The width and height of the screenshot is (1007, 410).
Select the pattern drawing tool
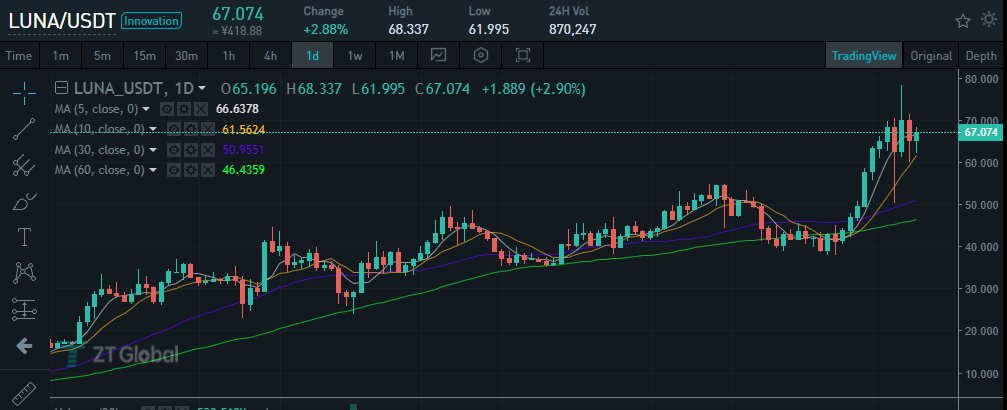tap(24, 273)
